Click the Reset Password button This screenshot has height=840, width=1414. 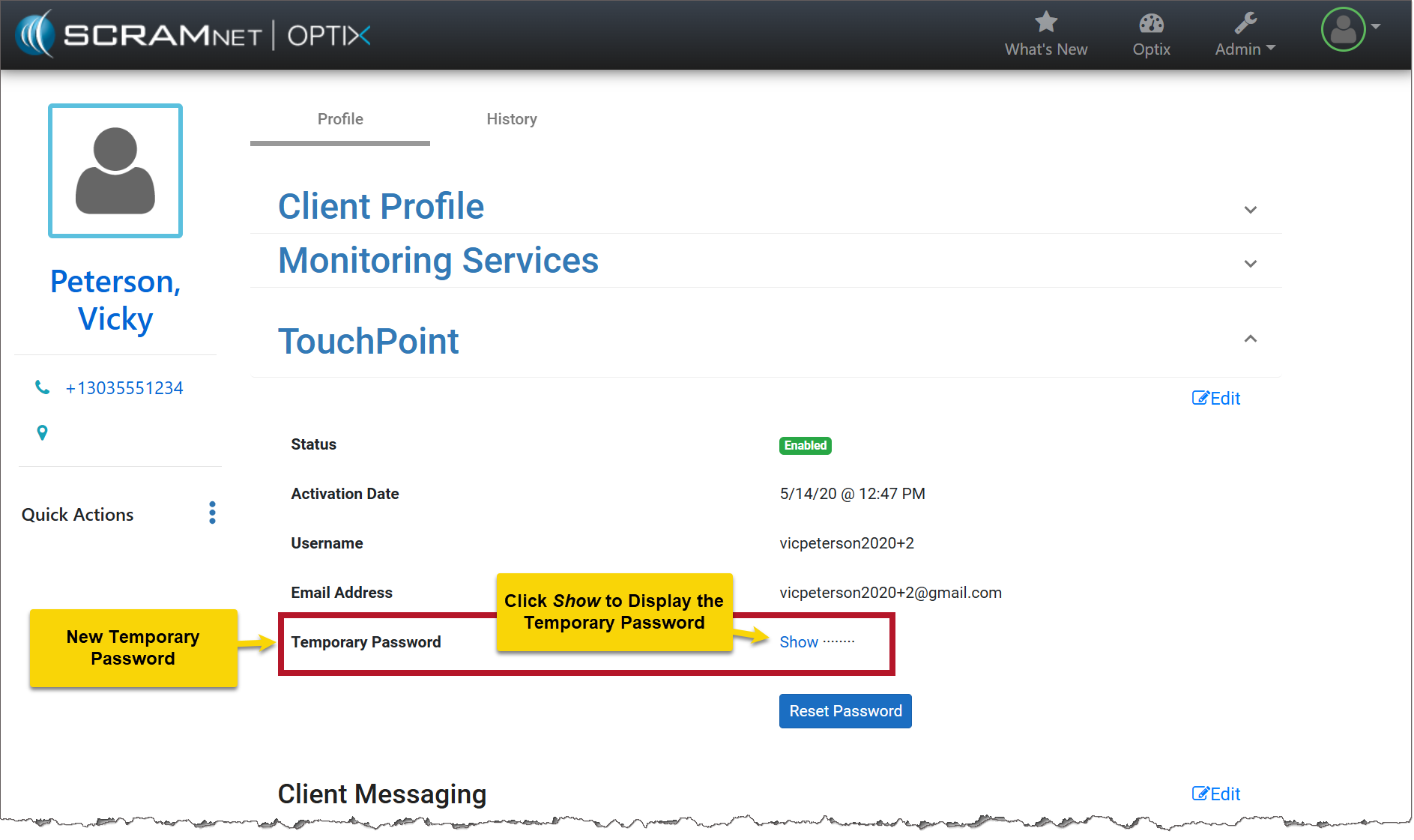pos(845,711)
